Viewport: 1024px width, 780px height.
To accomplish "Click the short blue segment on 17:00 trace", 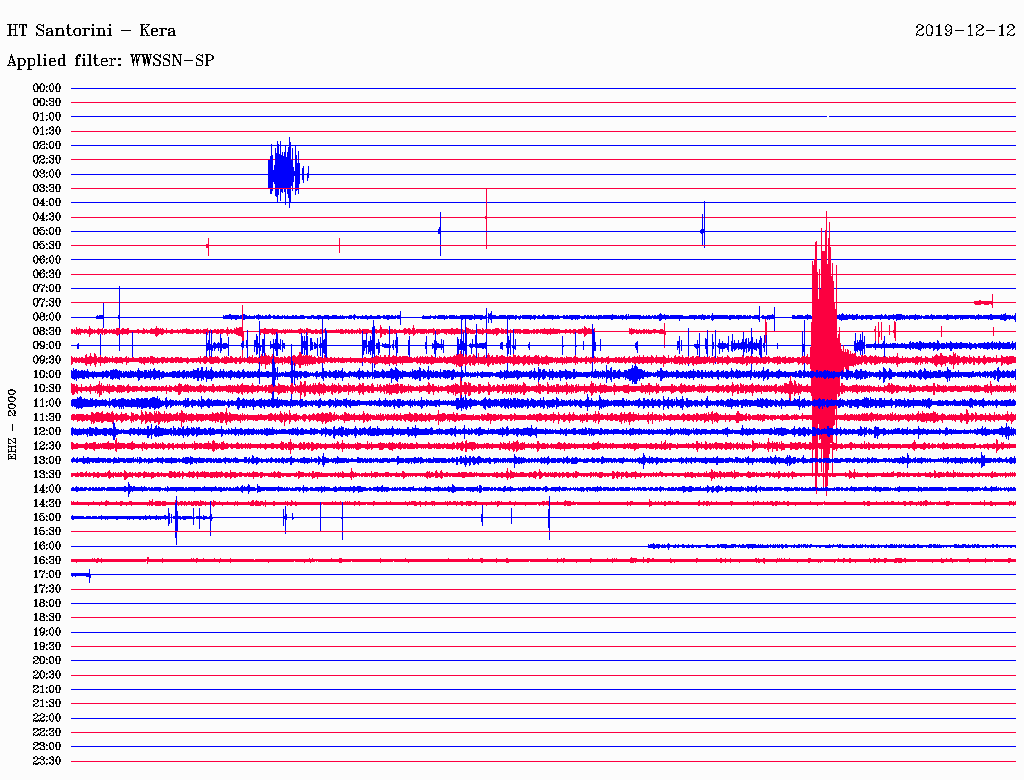I will click(81, 575).
